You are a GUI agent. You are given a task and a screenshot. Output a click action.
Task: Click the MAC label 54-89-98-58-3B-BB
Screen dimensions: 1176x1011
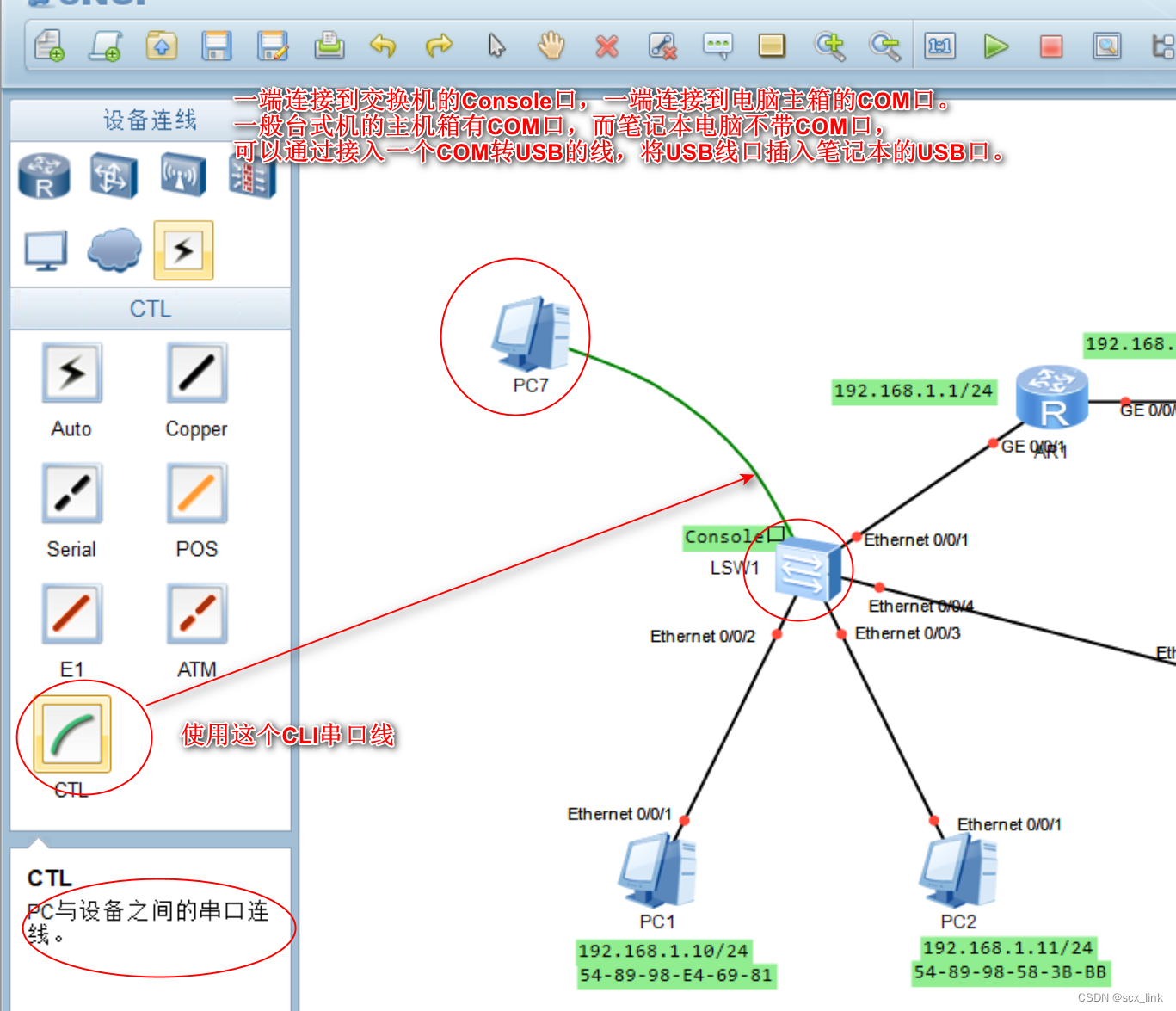pyautogui.click(x=1010, y=972)
